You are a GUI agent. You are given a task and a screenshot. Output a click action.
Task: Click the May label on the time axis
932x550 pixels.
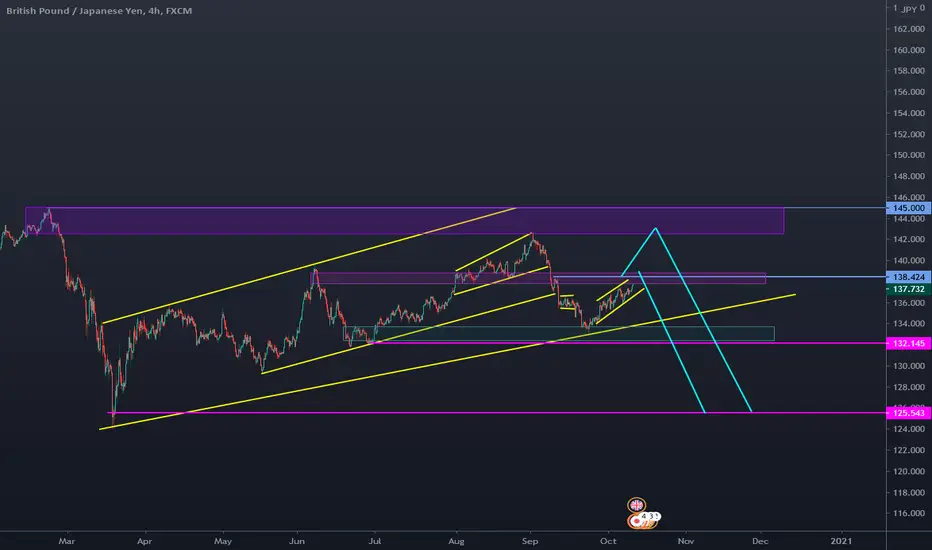[223, 541]
